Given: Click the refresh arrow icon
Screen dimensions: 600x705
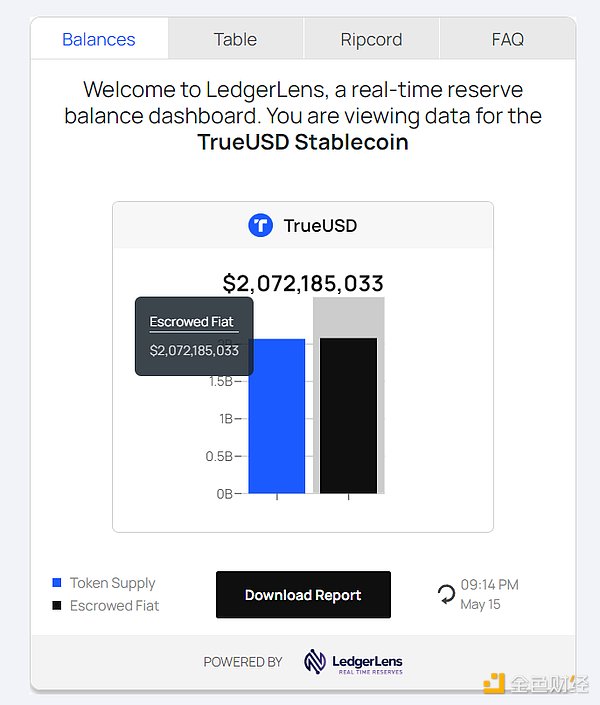Looking at the screenshot, I should click(x=446, y=595).
